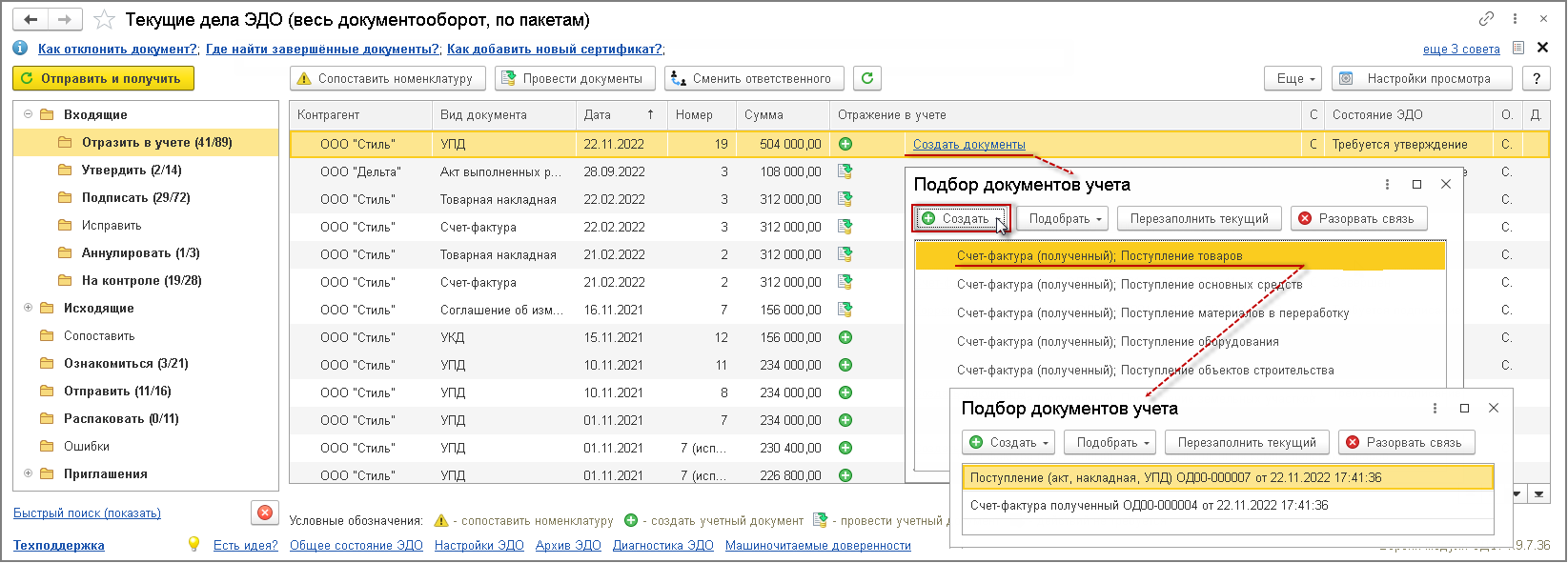Open help with the question mark button
Image resolution: width=1568 pixels, height=563 pixels.
(1537, 78)
